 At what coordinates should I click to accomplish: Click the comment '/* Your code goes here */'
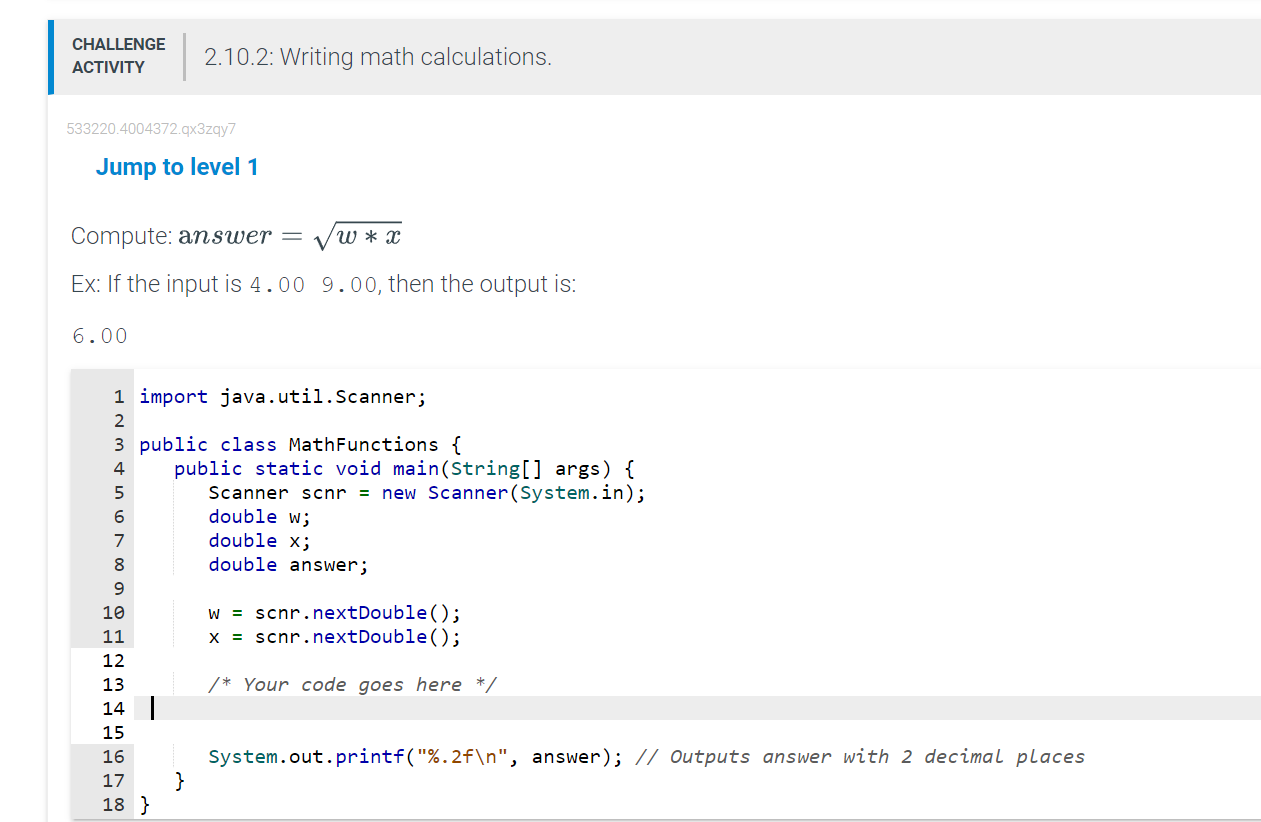[x=352, y=684]
